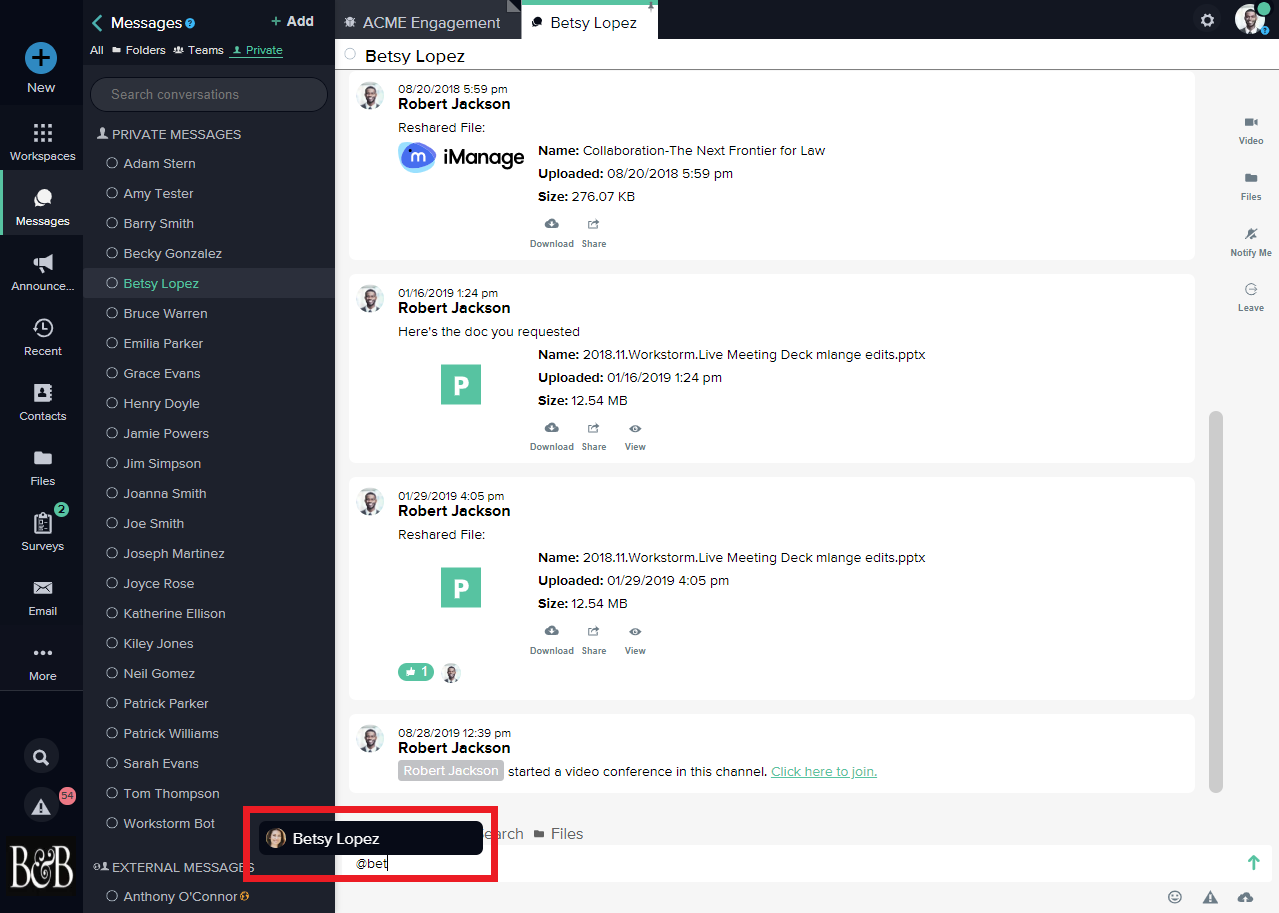Select the Private filter
This screenshot has width=1279, height=913.
(x=257, y=50)
